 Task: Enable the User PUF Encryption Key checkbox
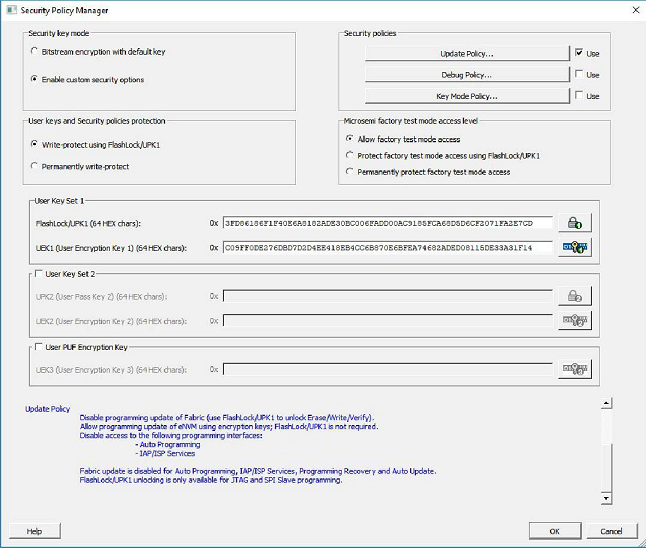pyautogui.click(x=38, y=347)
